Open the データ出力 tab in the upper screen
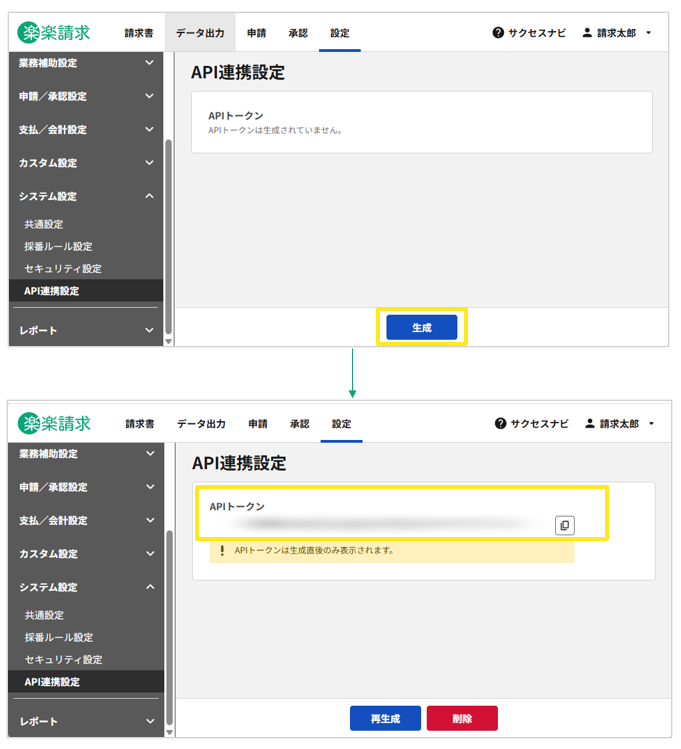The image size is (681, 749). click(x=200, y=33)
